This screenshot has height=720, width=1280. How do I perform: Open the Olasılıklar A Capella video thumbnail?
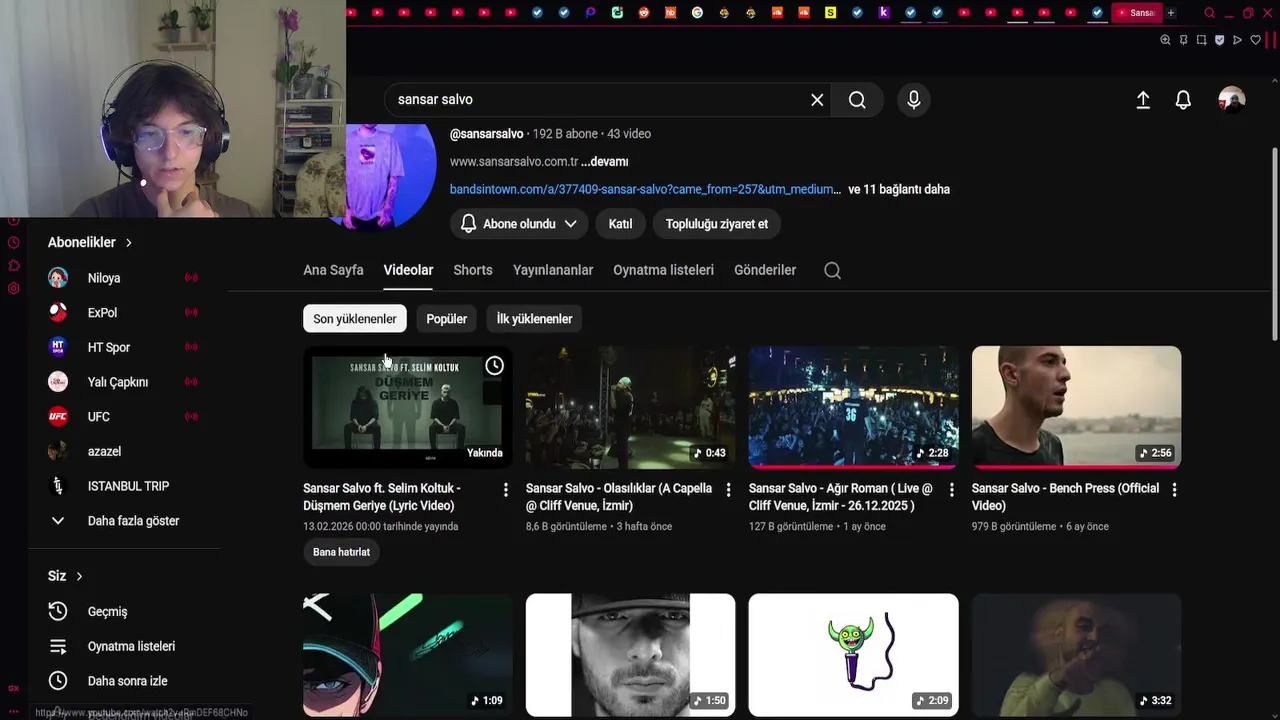(631, 407)
